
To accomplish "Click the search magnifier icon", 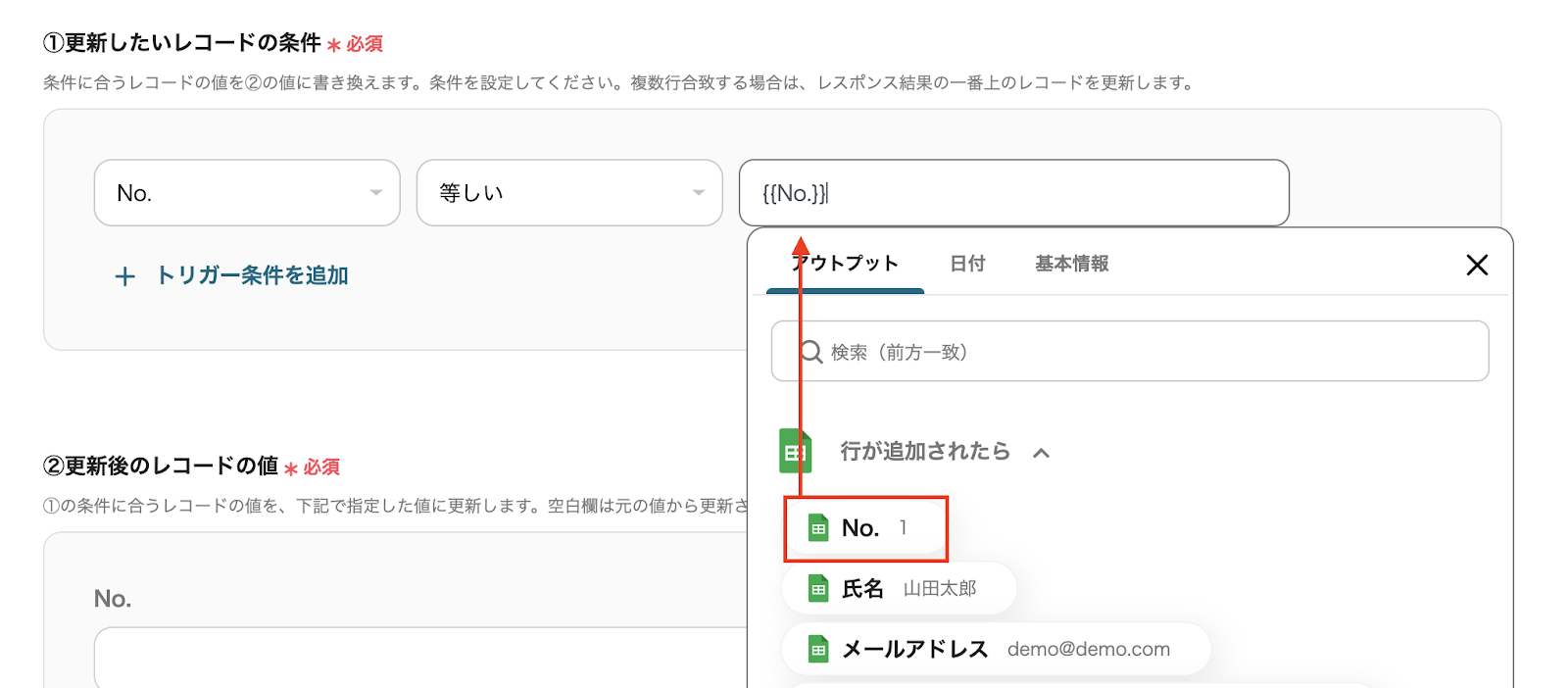I will click(811, 352).
